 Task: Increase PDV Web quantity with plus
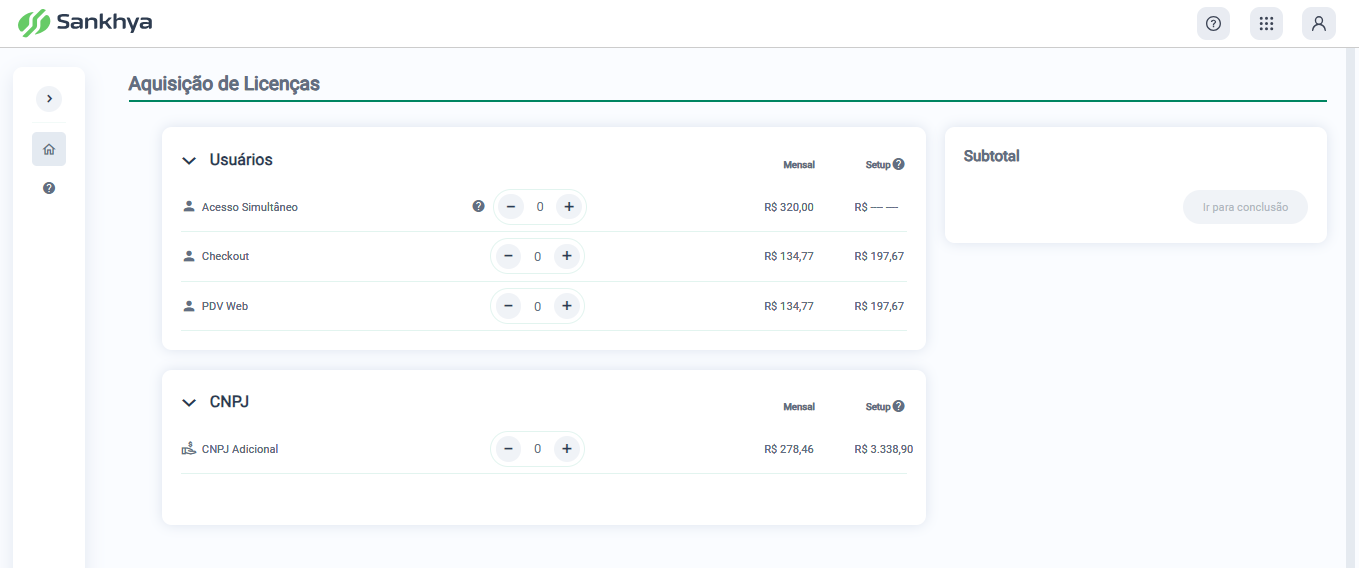(x=566, y=306)
